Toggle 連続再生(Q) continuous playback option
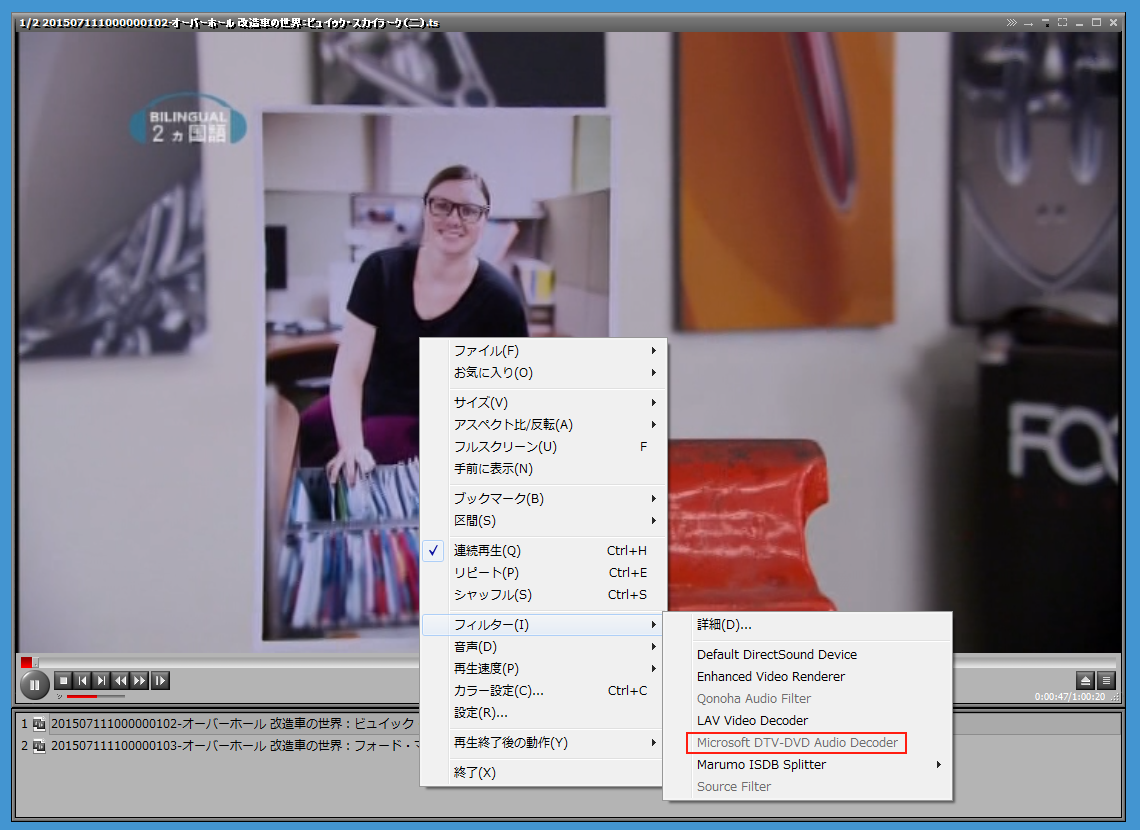 (x=487, y=551)
